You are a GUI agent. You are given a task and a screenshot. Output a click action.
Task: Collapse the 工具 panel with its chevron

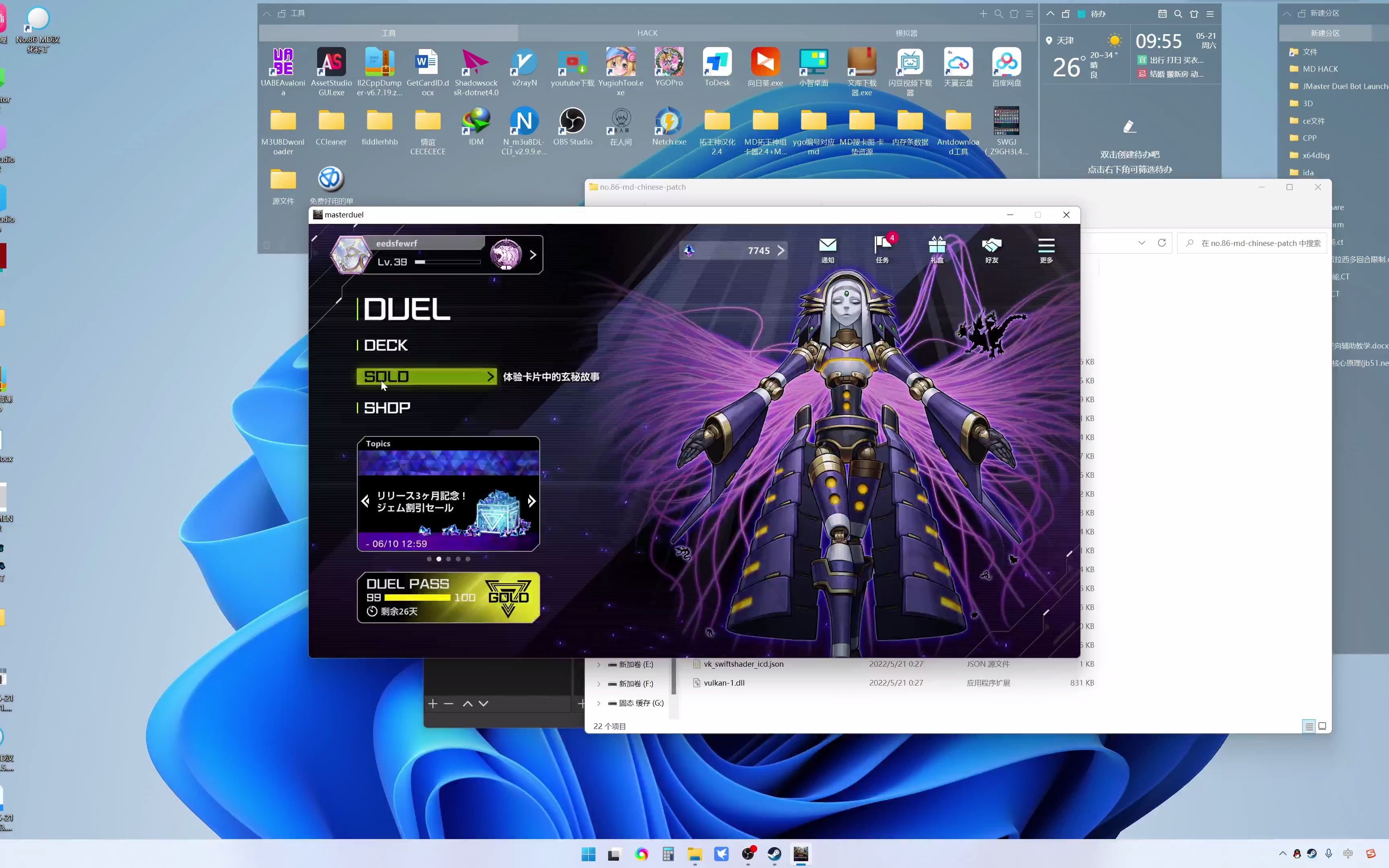pyautogui.click(x=266, y=14)
